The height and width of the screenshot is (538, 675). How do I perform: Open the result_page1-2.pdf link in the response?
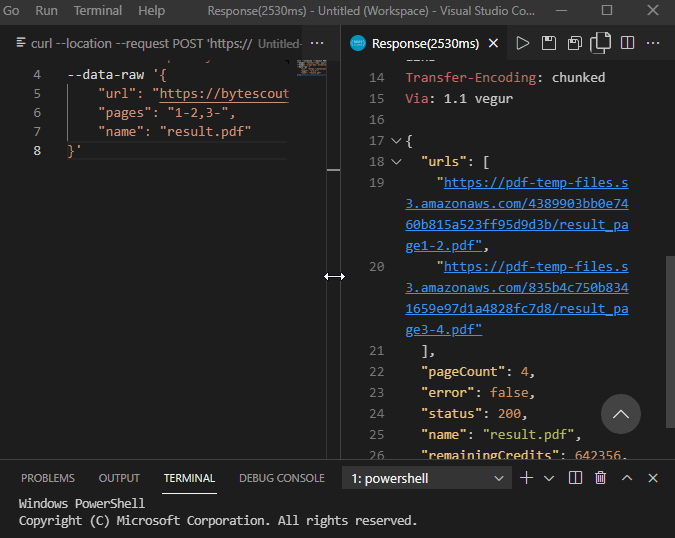517,214
